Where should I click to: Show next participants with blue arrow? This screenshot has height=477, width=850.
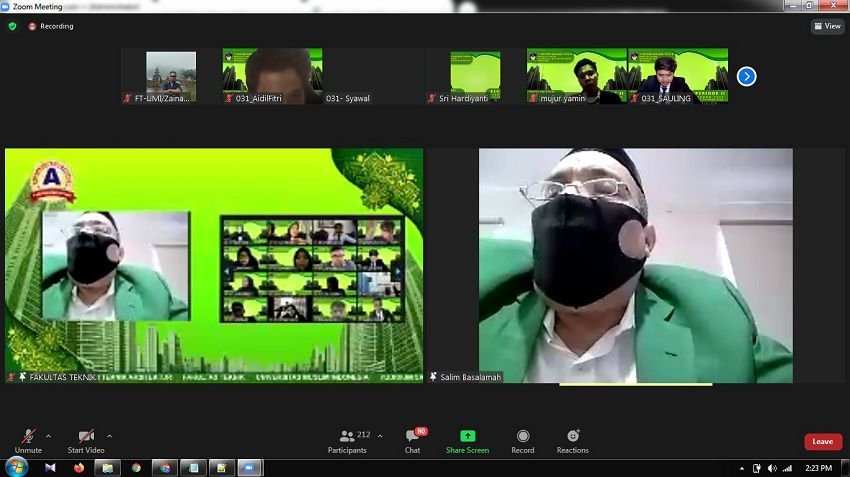coord(746,76)
